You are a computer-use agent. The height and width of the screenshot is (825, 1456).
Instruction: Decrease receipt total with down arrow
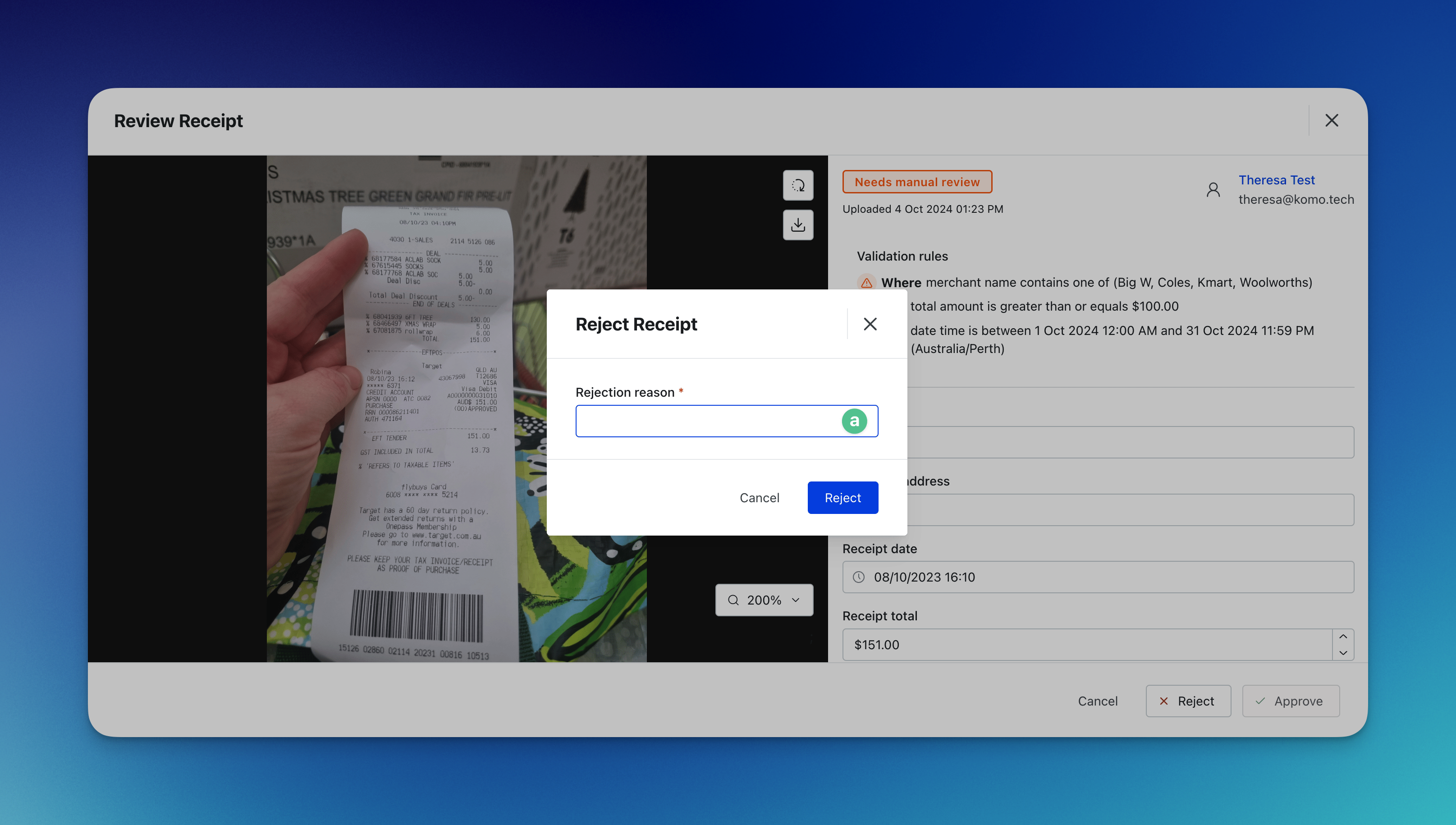click(x=1343, y=653)
